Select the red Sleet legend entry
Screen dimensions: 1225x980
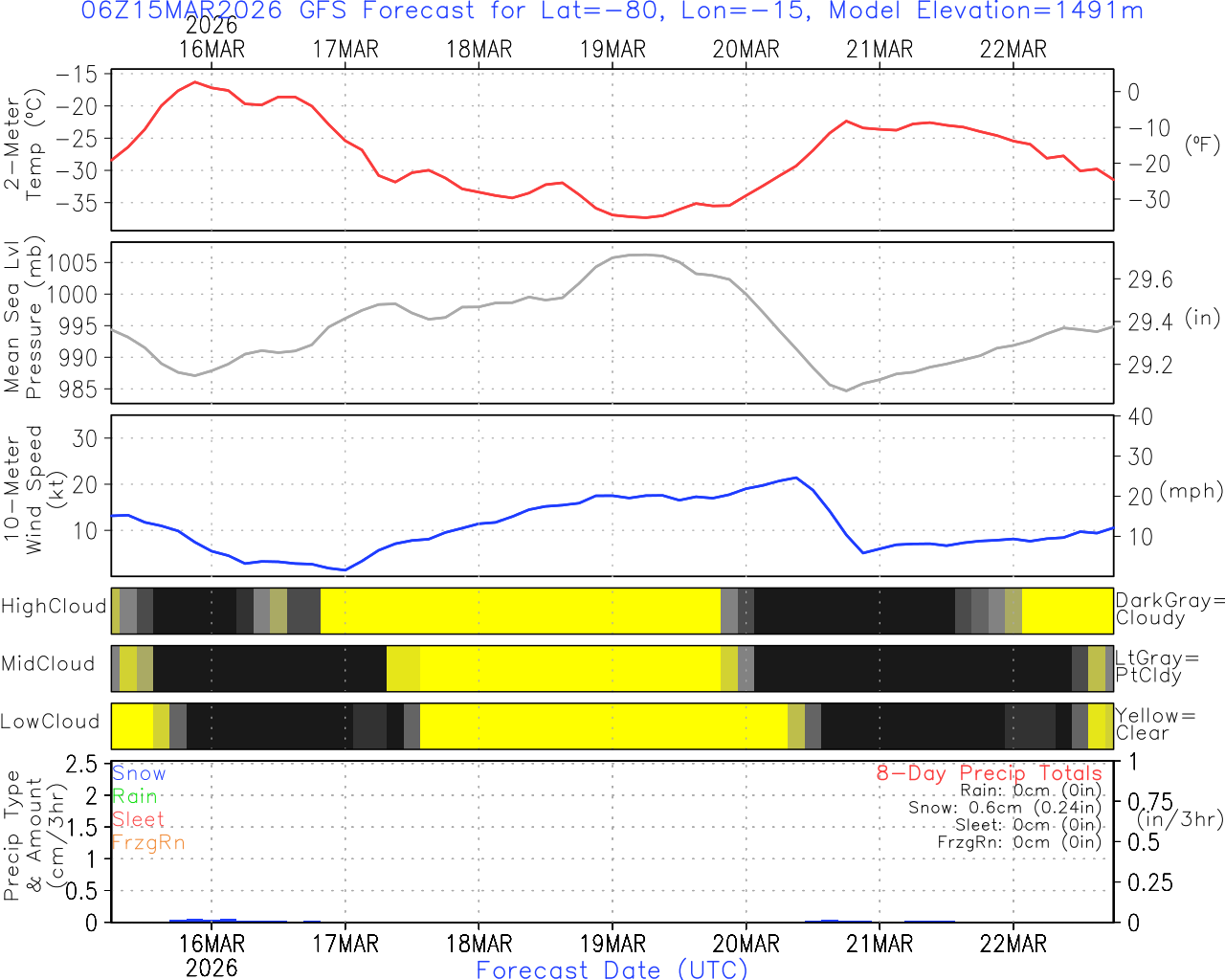[x=138, y=819]
